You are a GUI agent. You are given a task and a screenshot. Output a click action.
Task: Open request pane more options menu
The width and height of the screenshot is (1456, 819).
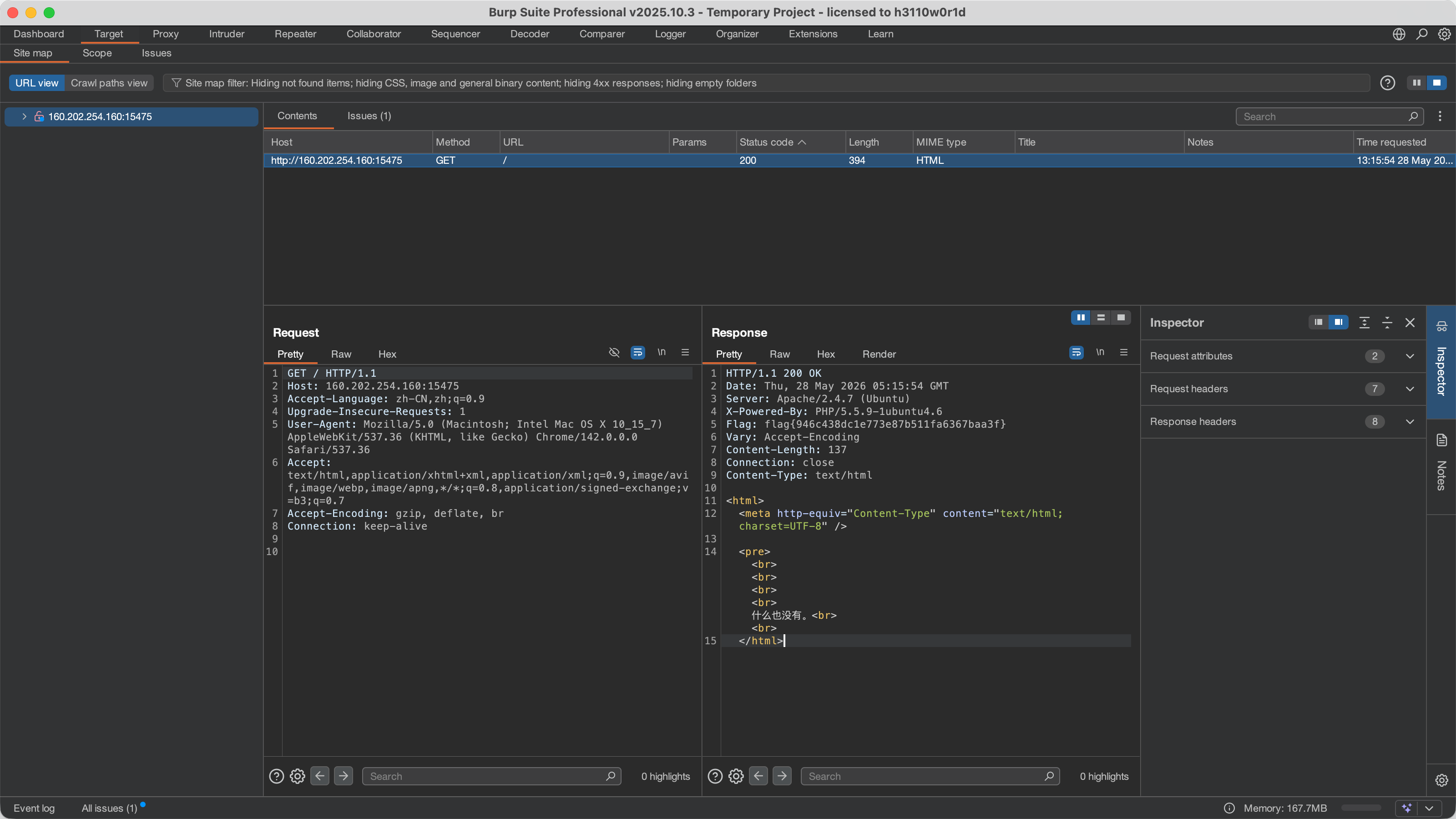point(685,352)
